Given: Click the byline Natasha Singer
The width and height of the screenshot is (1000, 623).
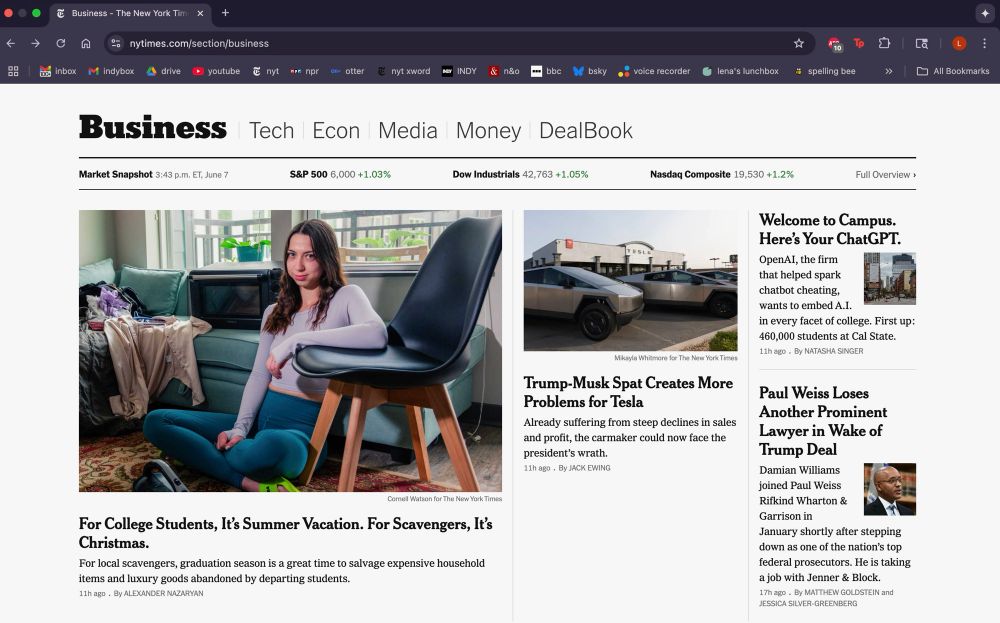Looking at the screenshot, I should click(x=834, y=351).
